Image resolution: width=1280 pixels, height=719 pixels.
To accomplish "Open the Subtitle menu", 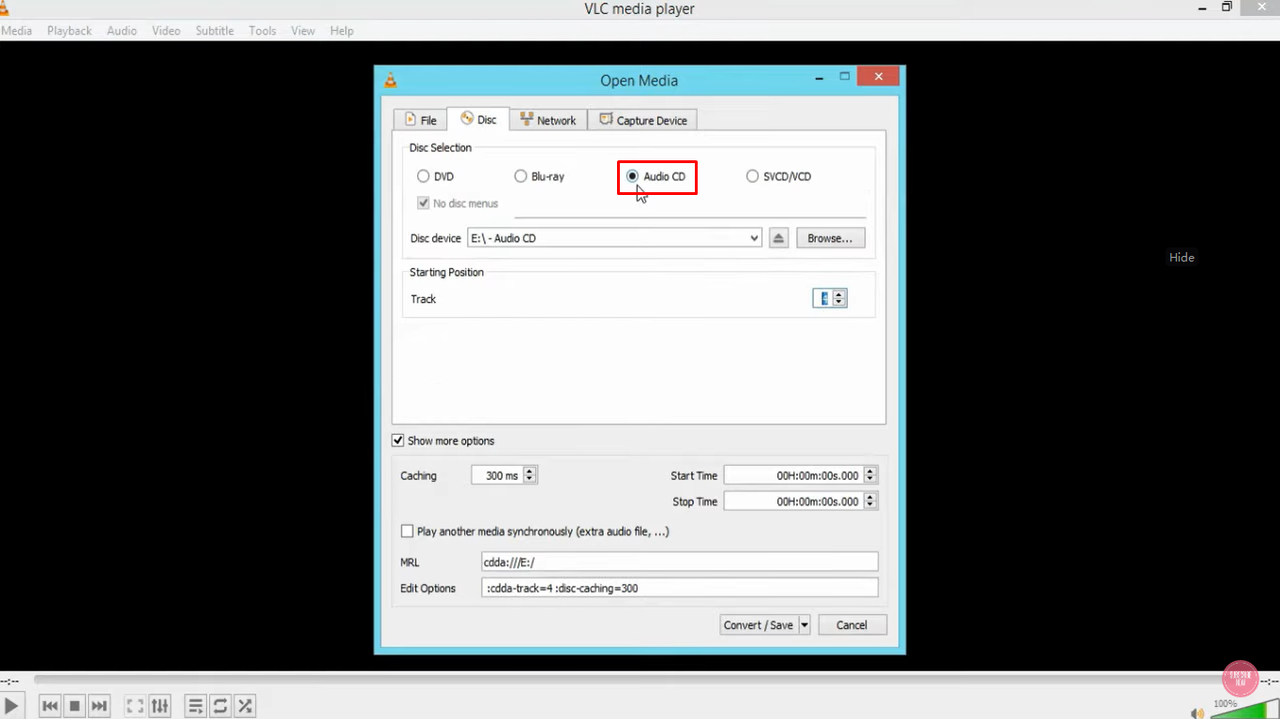I will 215,31.
